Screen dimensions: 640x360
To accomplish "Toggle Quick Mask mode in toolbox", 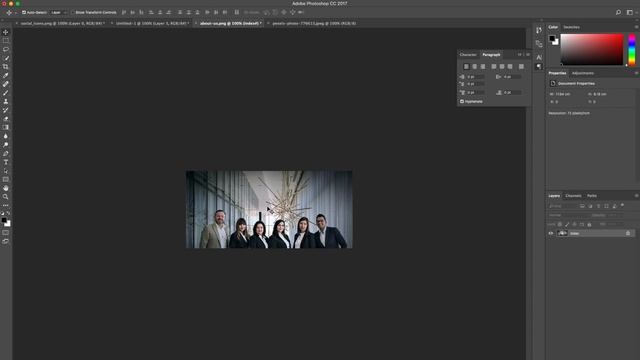I will coord(6,233).
